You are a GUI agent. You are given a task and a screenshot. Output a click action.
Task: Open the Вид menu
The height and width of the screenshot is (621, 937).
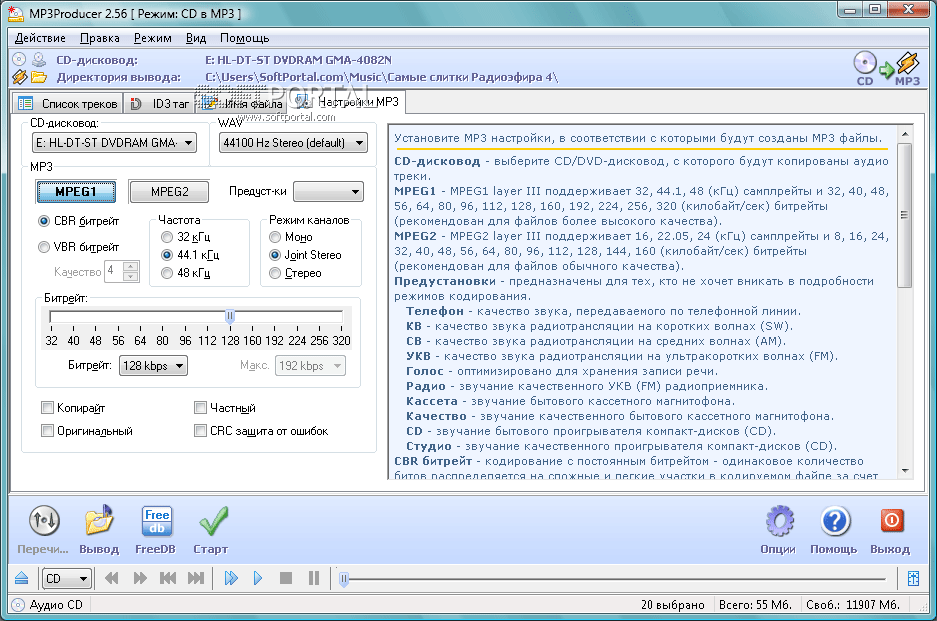pyautogui.click(x=195, y=38)
